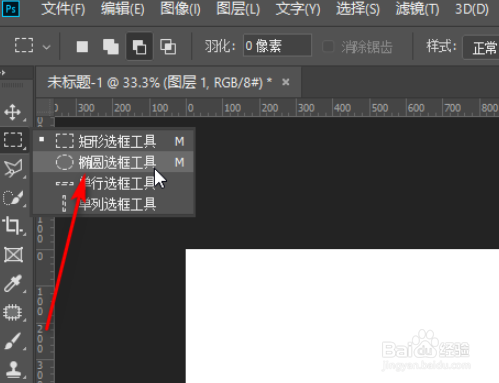Viewport: 499px width, 383px height.
Task: Open the tool preset picker dropdown arrow
Action: (x=47, y=47)
